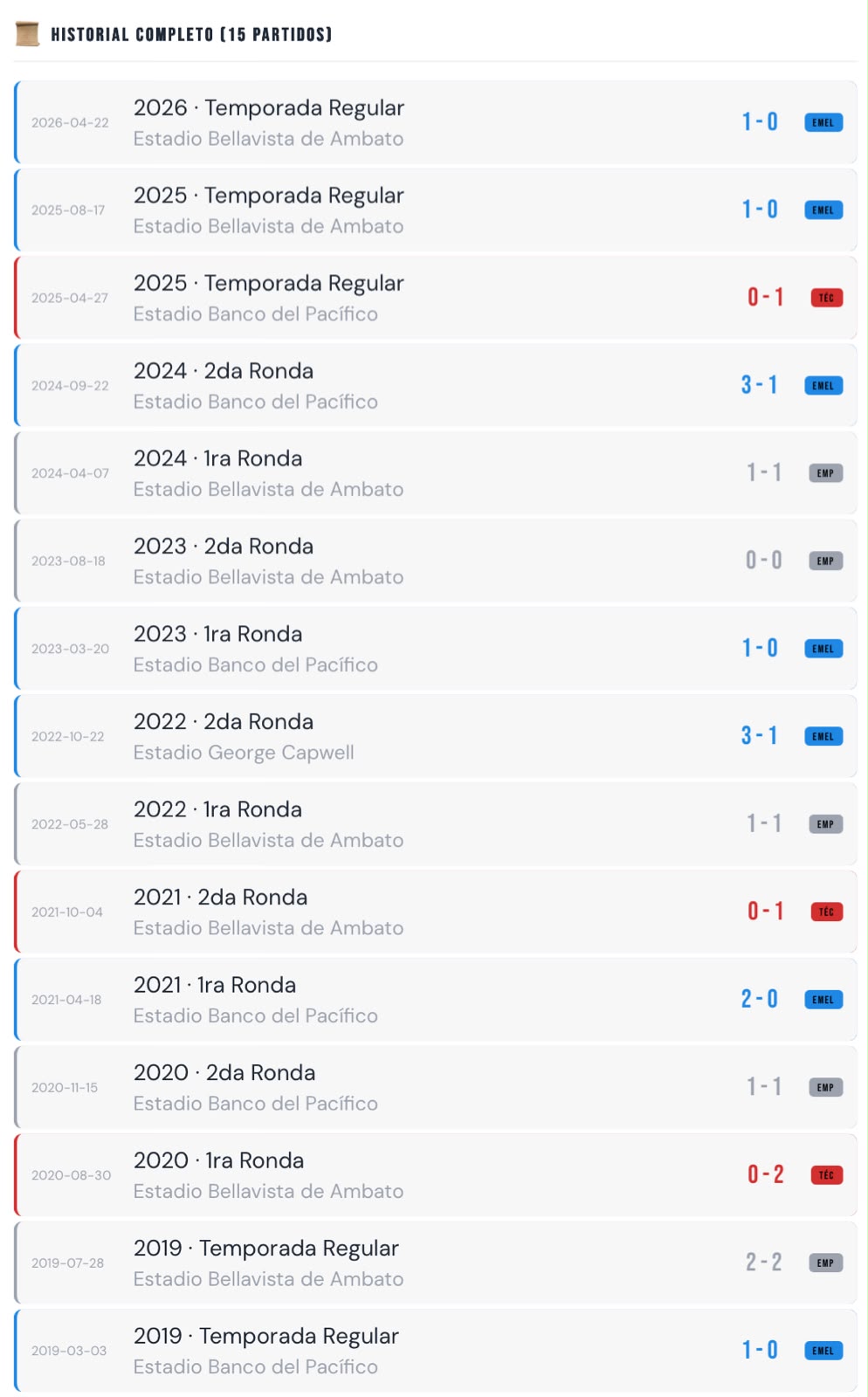
Task: Select the 2021 2da Ronda match row
Action: 435,912
